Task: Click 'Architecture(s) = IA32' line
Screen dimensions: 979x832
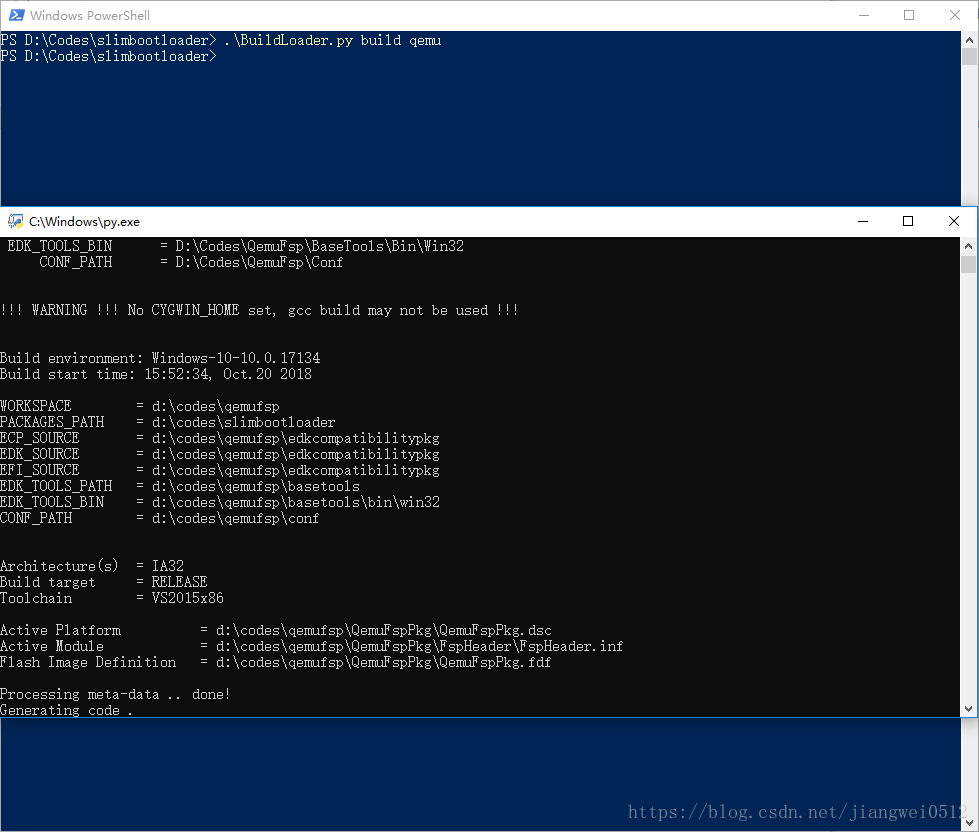Action: (92, 566)
